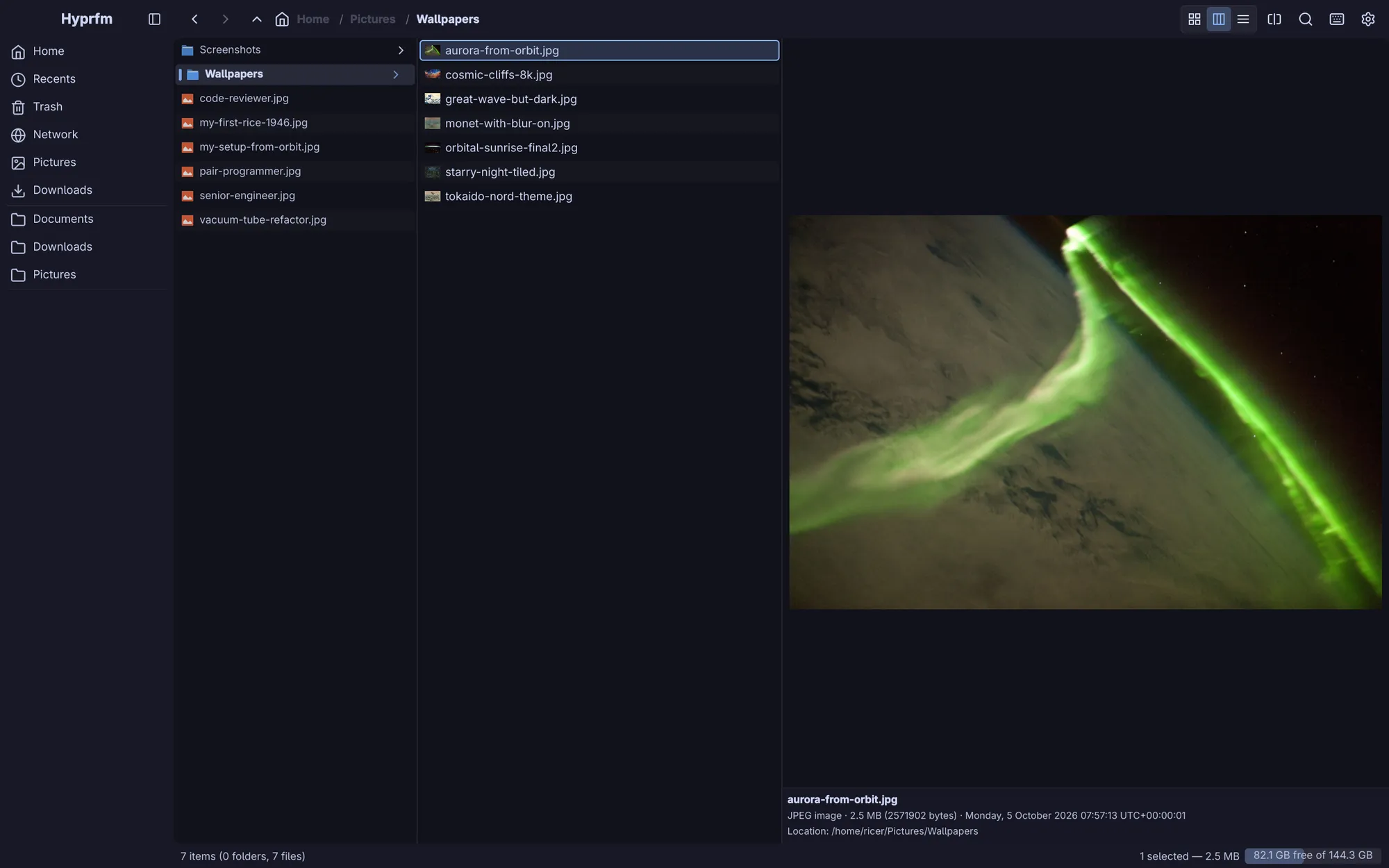Go up to the parent folder
Viewport: 1389px width, 868px height.
click(x=256, y=19)
